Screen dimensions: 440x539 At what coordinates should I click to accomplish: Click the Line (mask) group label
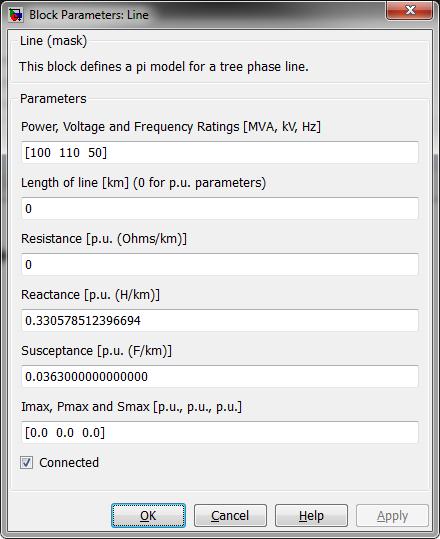pyautogui.click(x=53, y=41)
